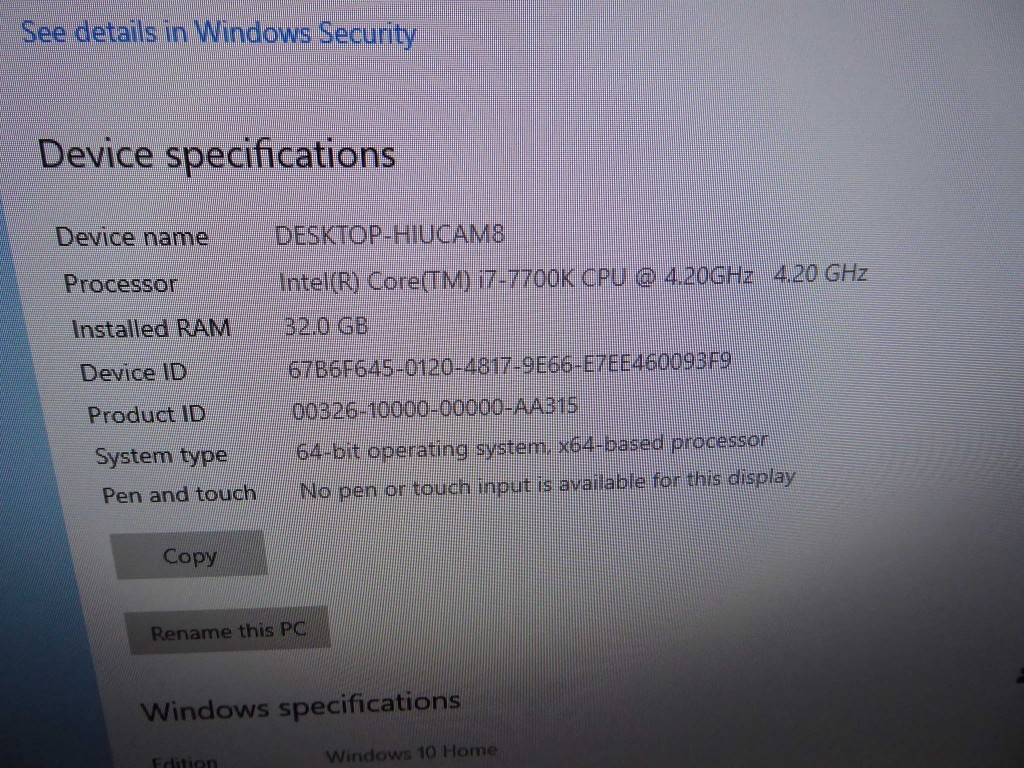Click the Windows specifications heading
This screenshot has height=768, width=1024.
(x=300, y=705)
